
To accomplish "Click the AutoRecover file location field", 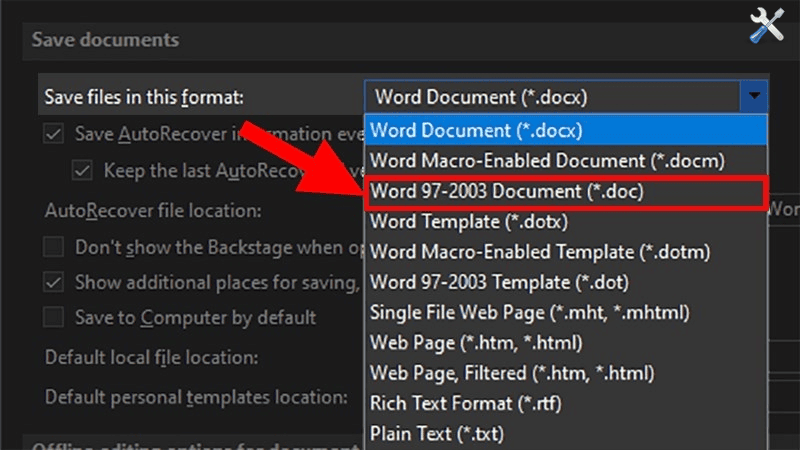I will pyautogui.click(x=783, y=210).
